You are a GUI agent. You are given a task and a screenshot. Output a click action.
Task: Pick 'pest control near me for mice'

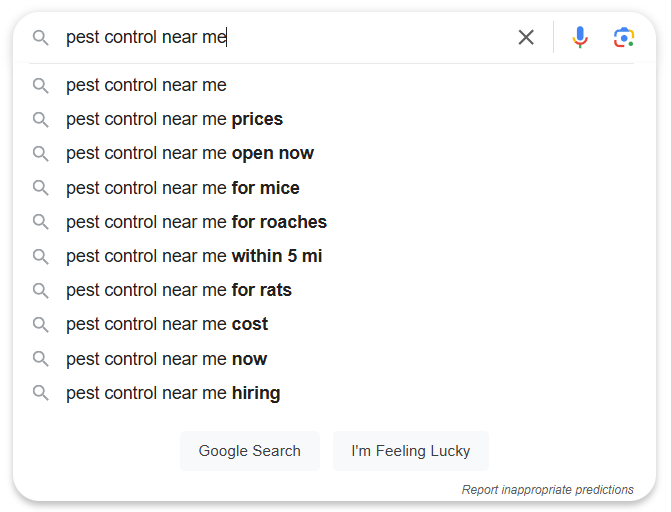[334, 188]
